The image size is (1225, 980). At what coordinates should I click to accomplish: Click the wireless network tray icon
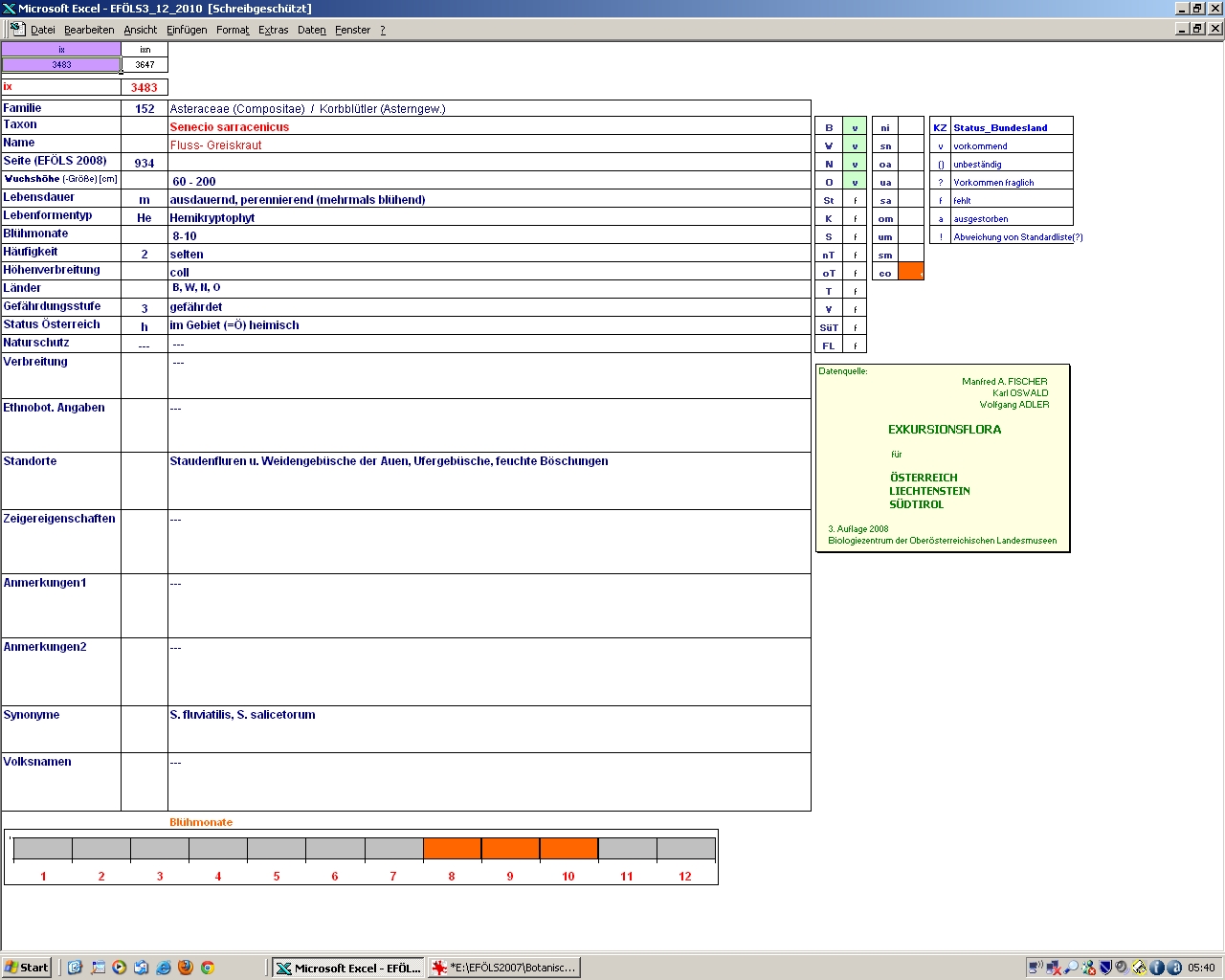coord(1036,968)
